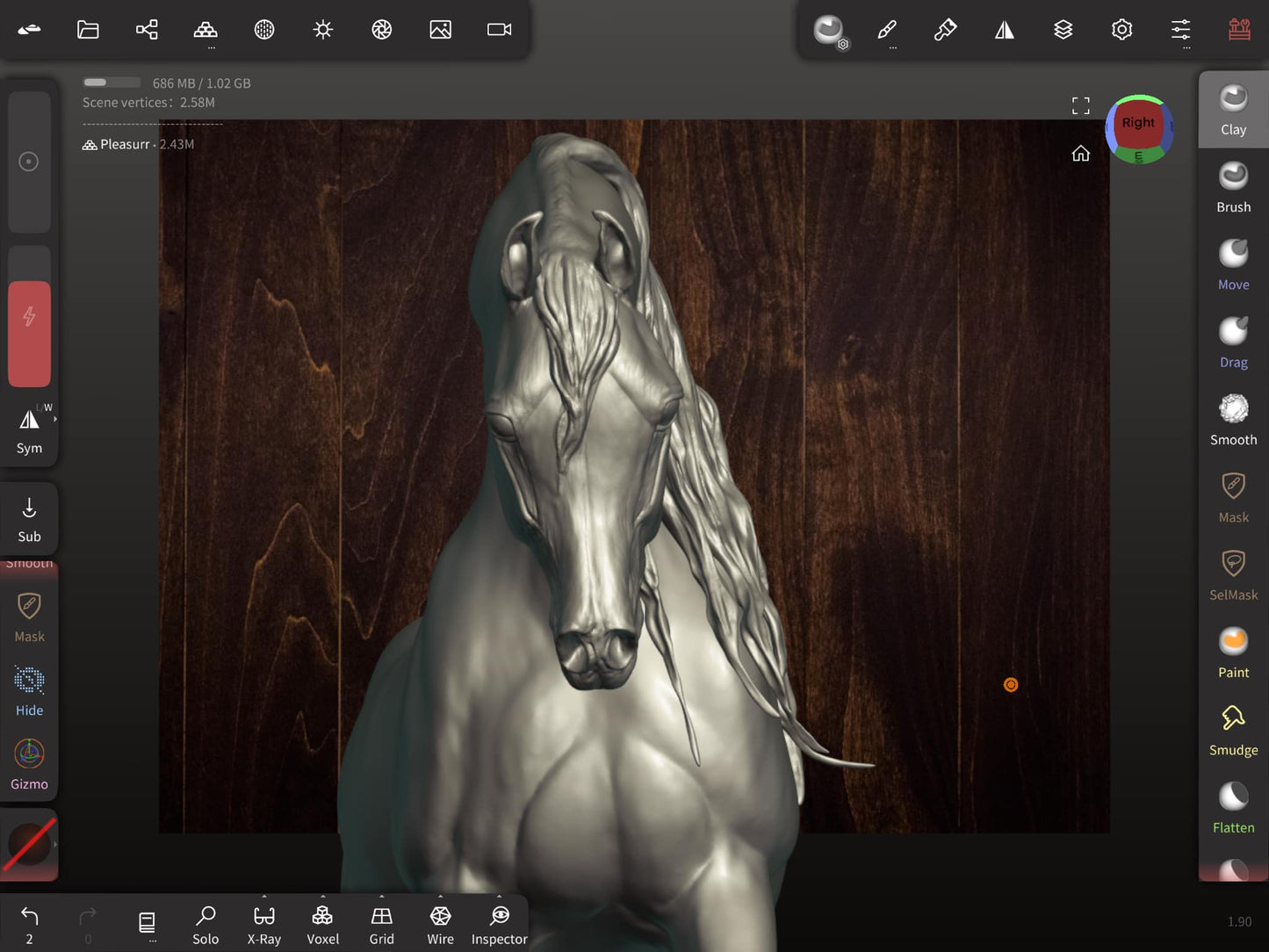The height and width of the screenshot is (952, 1269).
Task: Open the Camera menu
Action: (x=500, y=29)
